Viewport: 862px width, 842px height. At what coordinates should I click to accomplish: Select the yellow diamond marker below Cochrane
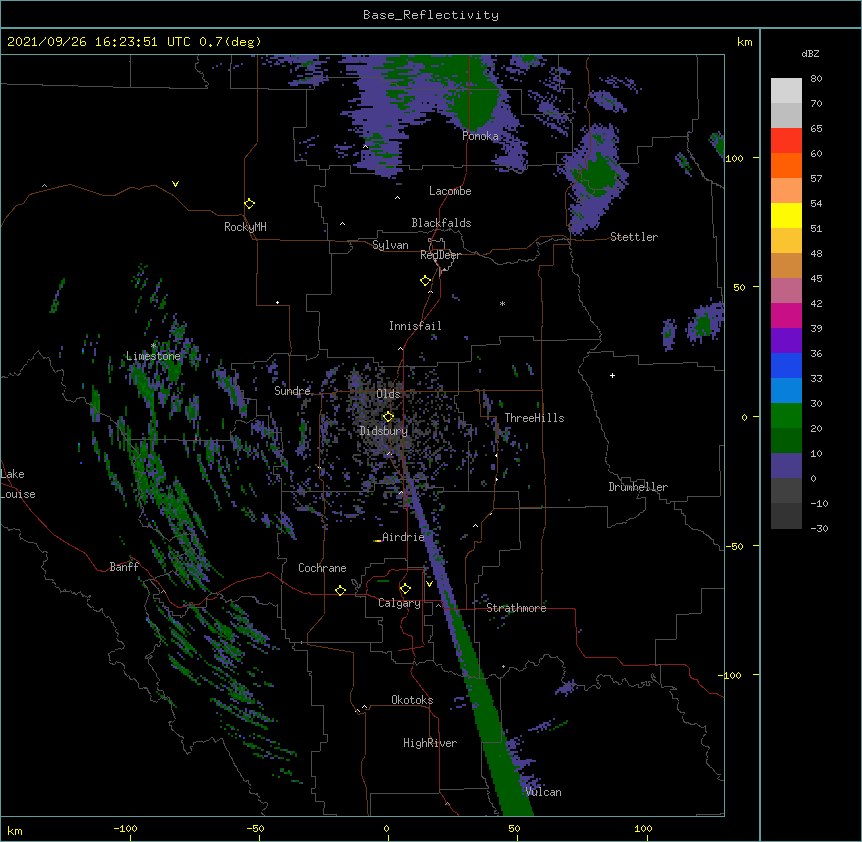(x=340, y=590)
